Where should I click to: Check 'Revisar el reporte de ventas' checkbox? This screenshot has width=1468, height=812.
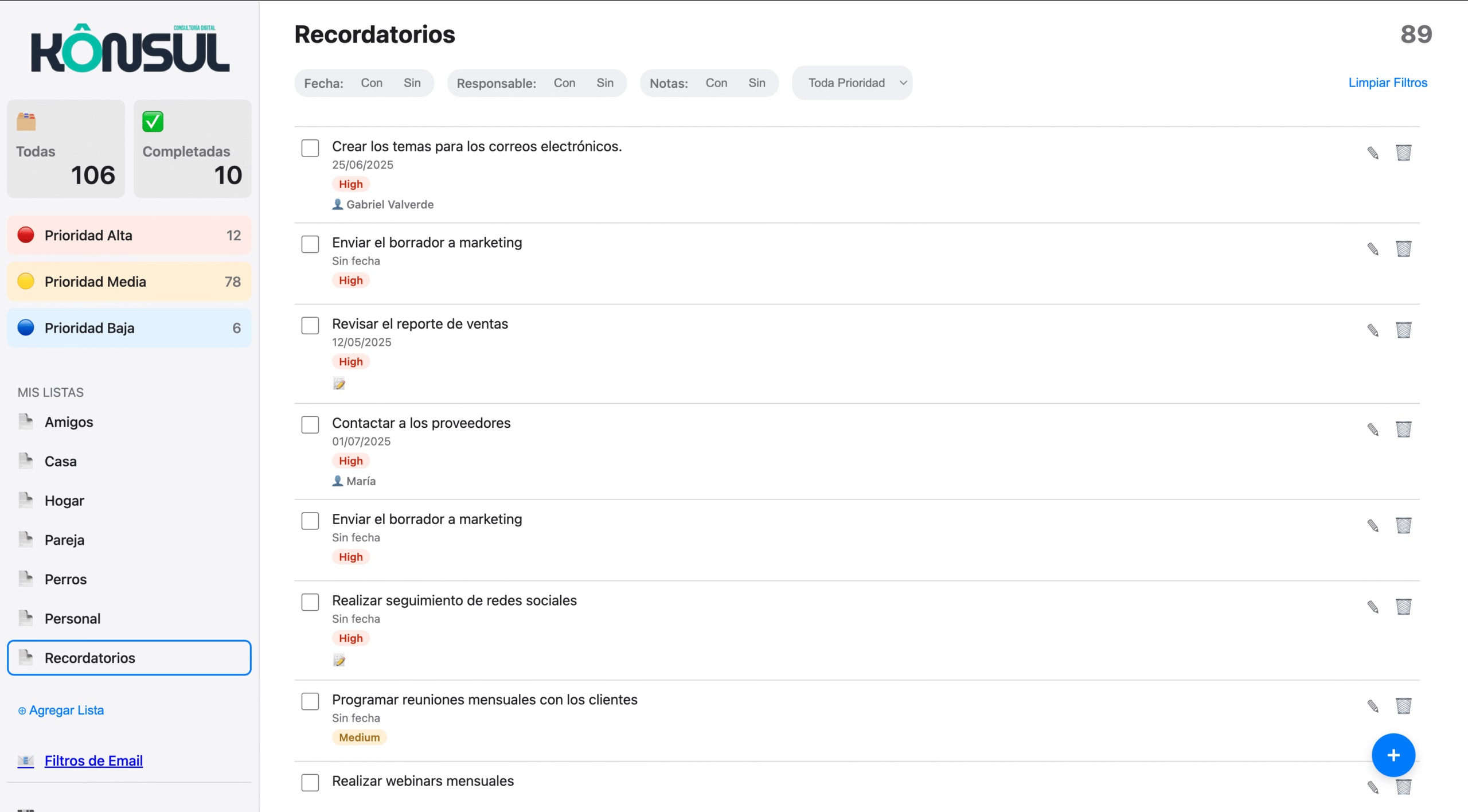(x=310, y=326)
